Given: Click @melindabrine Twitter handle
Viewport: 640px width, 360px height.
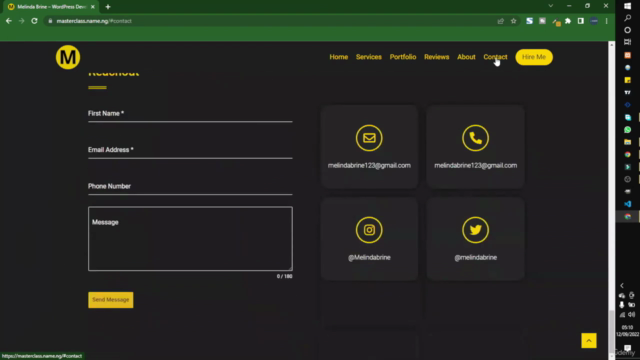Looking at the screenshot, I should click(476, 258).
